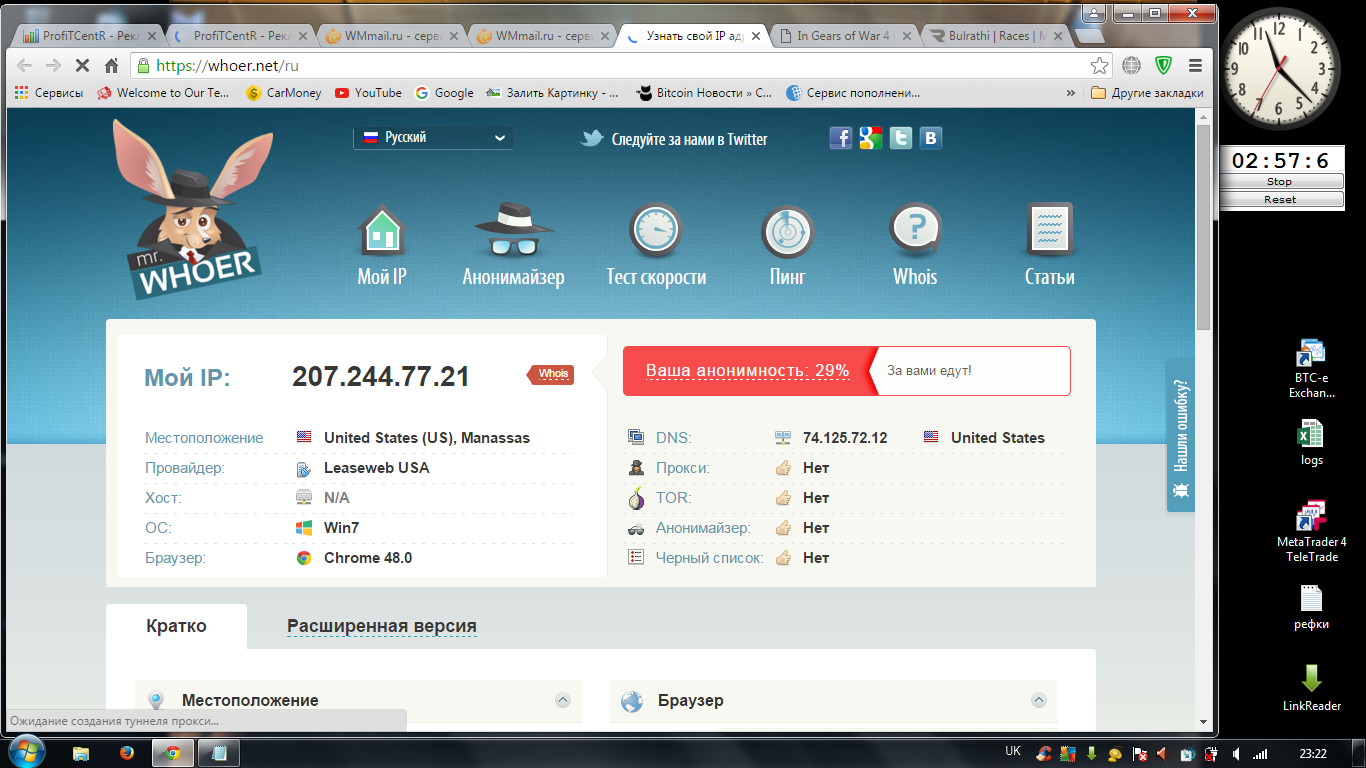Click the volume speaker tray icon
This screenshot has width=1366, height=768.
1236,753
